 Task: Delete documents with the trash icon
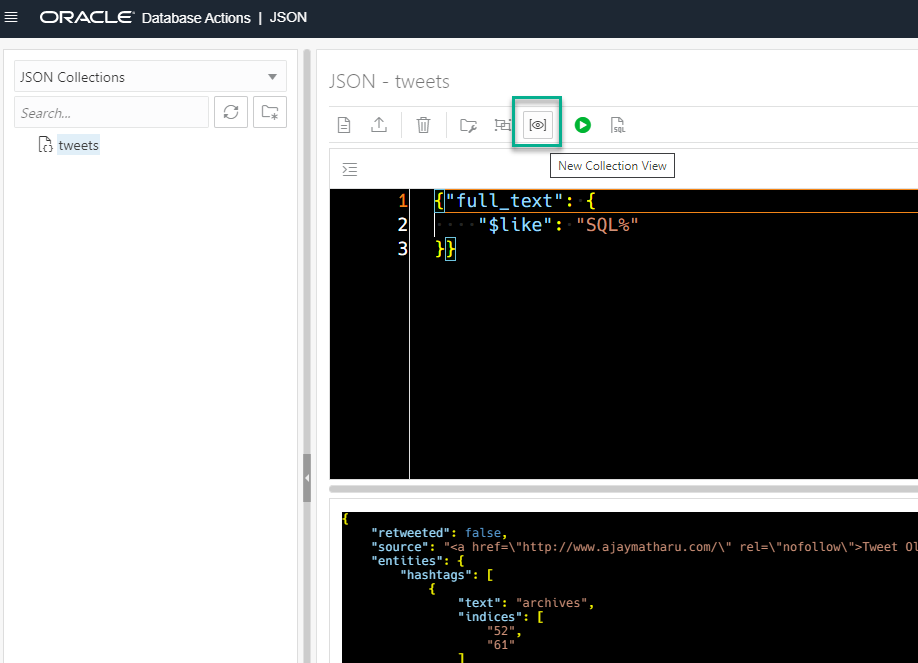click(423, 125)
